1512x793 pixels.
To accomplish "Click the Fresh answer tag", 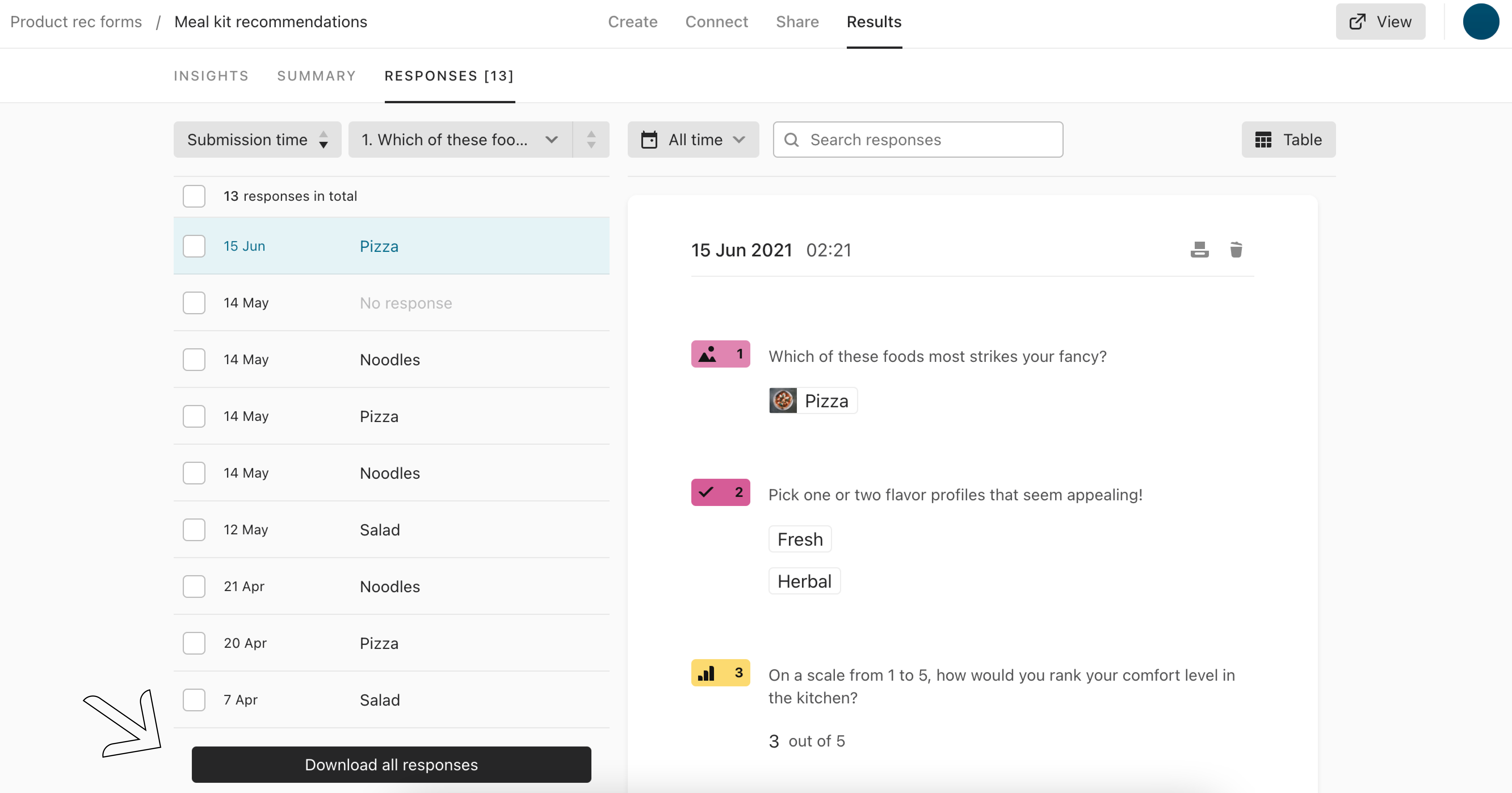I will tap(800, 539).
